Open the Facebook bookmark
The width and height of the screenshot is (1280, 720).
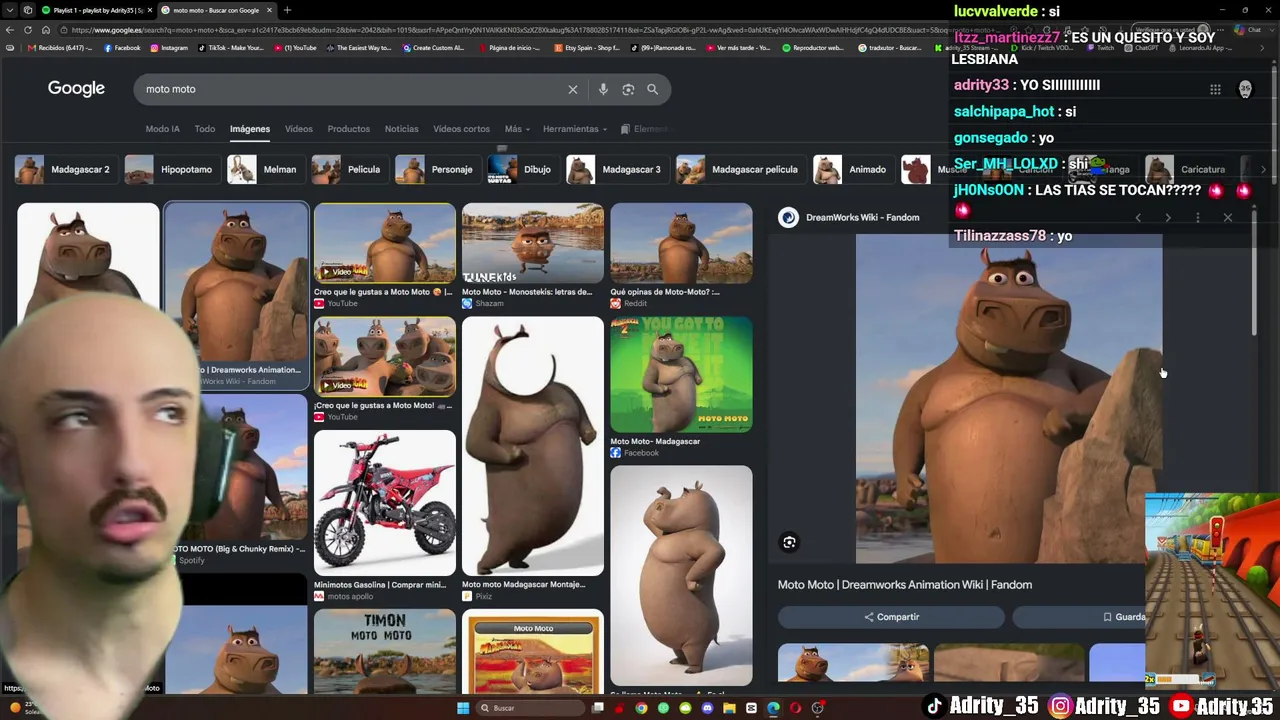pos(122,48)
